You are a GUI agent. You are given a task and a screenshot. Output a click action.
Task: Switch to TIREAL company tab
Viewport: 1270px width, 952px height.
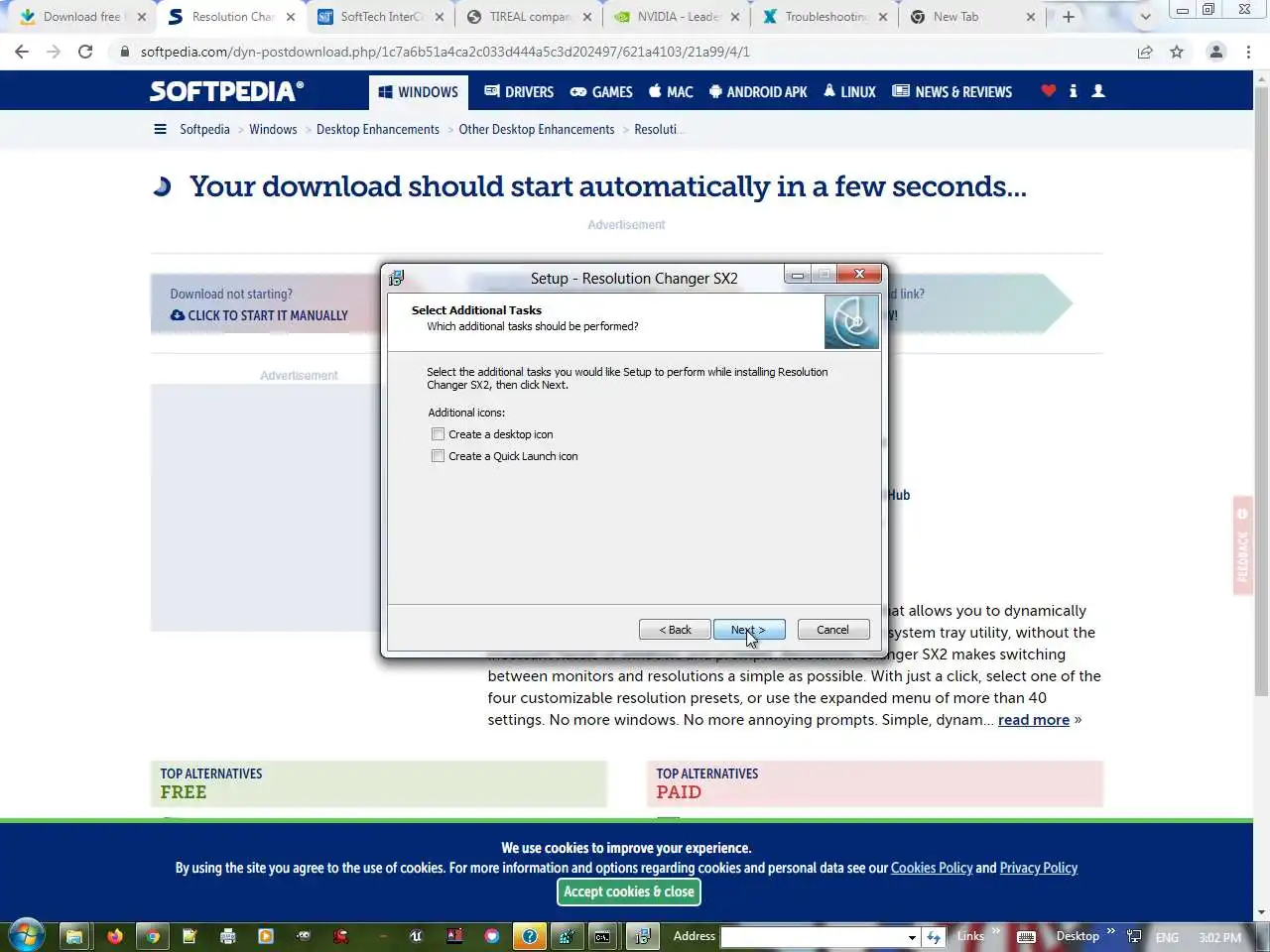(530, 17)
